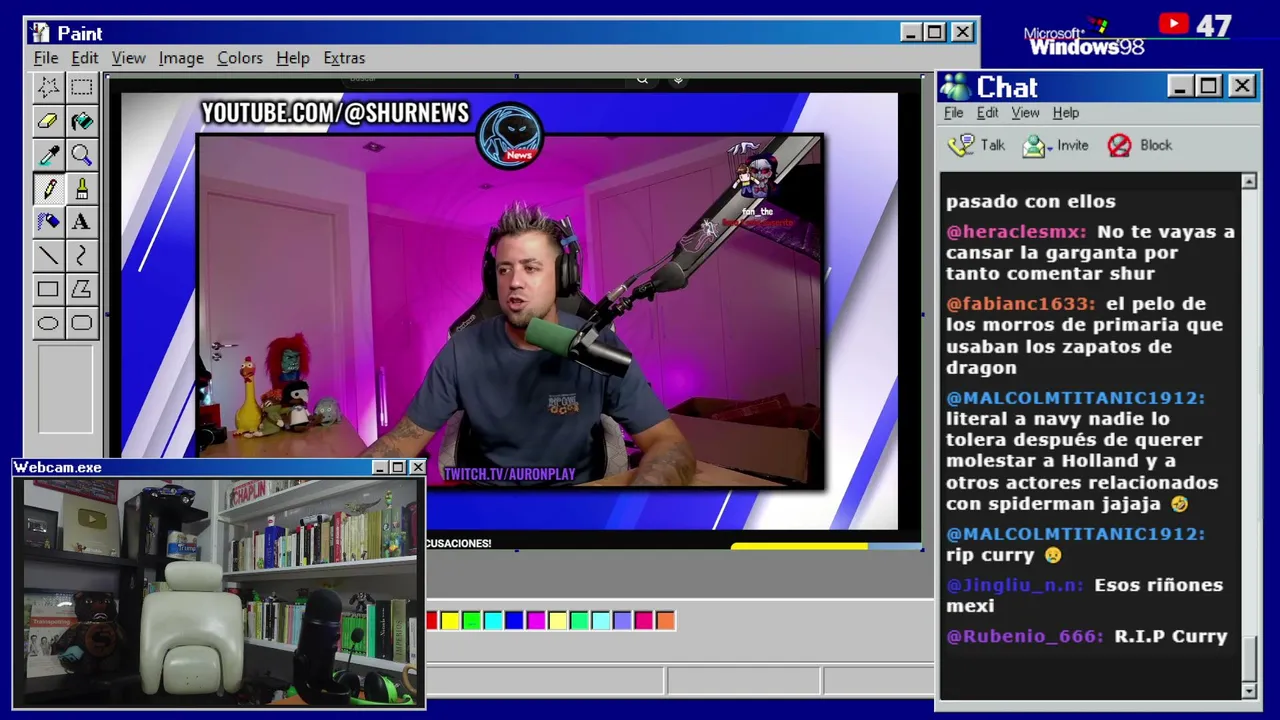Image resolution: width=1280 pixels, height=720 pixels.
Task: Click the TWITCH.TV/AURONPLAY text in canvas
Action: 509,474
